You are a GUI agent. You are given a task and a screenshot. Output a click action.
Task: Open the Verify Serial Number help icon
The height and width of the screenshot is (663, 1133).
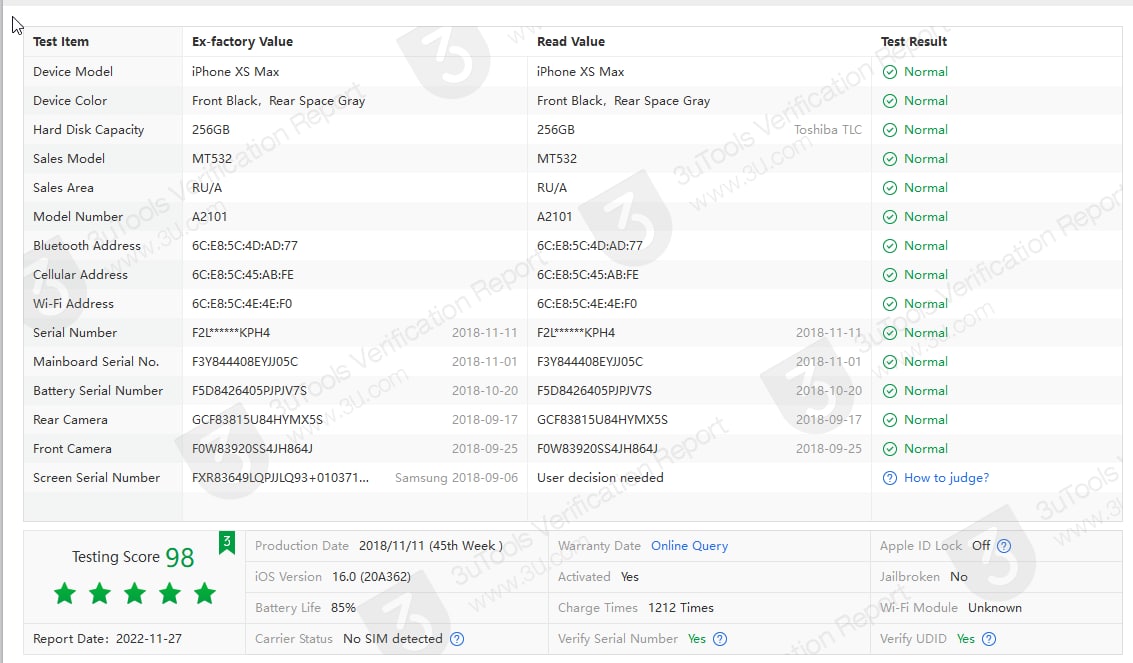click(720, 639)
